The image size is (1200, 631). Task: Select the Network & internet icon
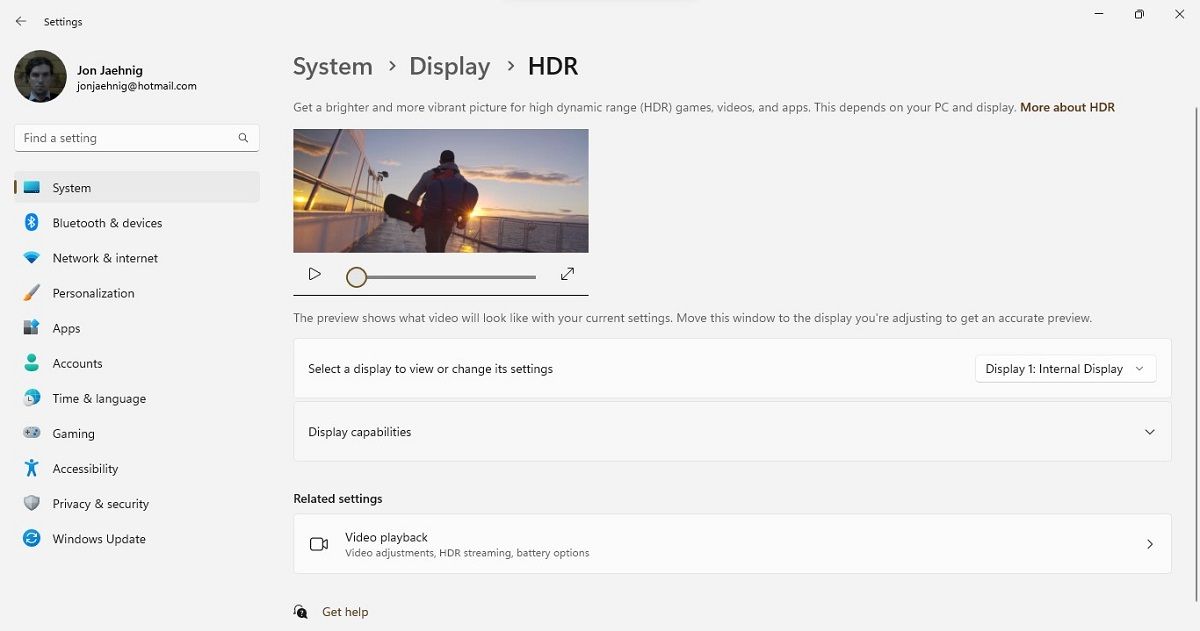31,257
